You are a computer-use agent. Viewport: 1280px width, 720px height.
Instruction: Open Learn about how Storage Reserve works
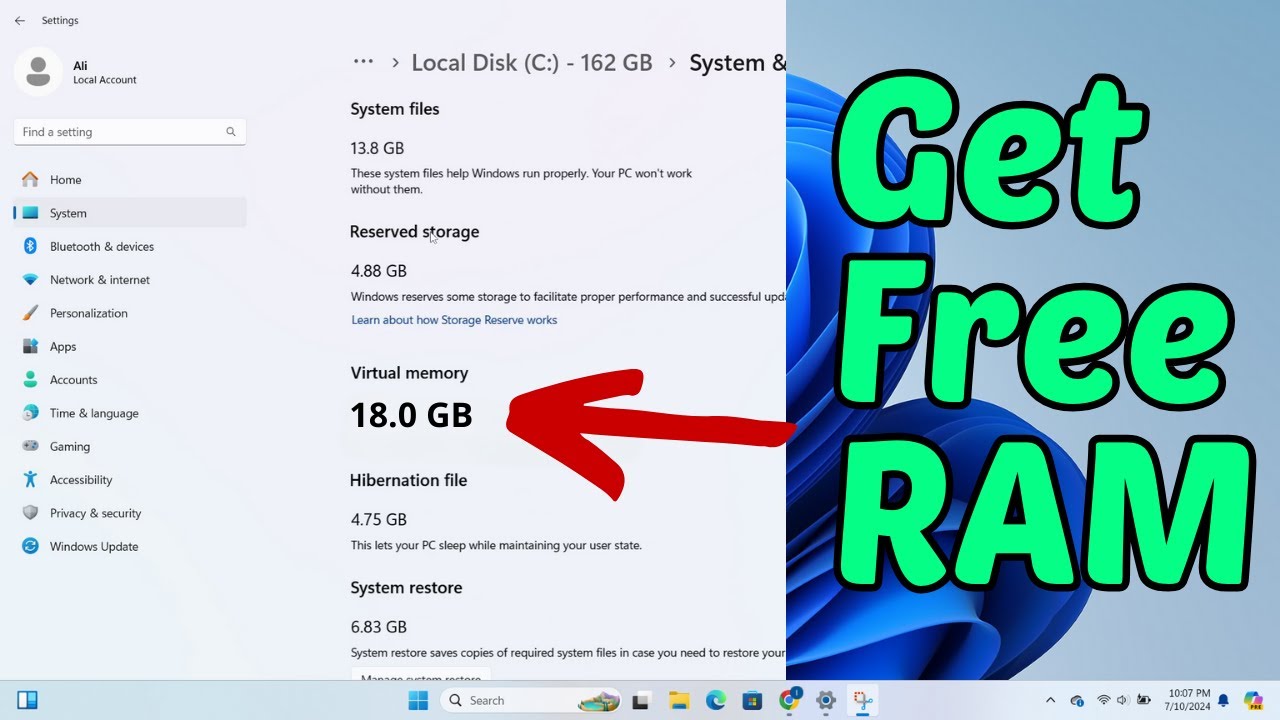(x=454, y=320)
